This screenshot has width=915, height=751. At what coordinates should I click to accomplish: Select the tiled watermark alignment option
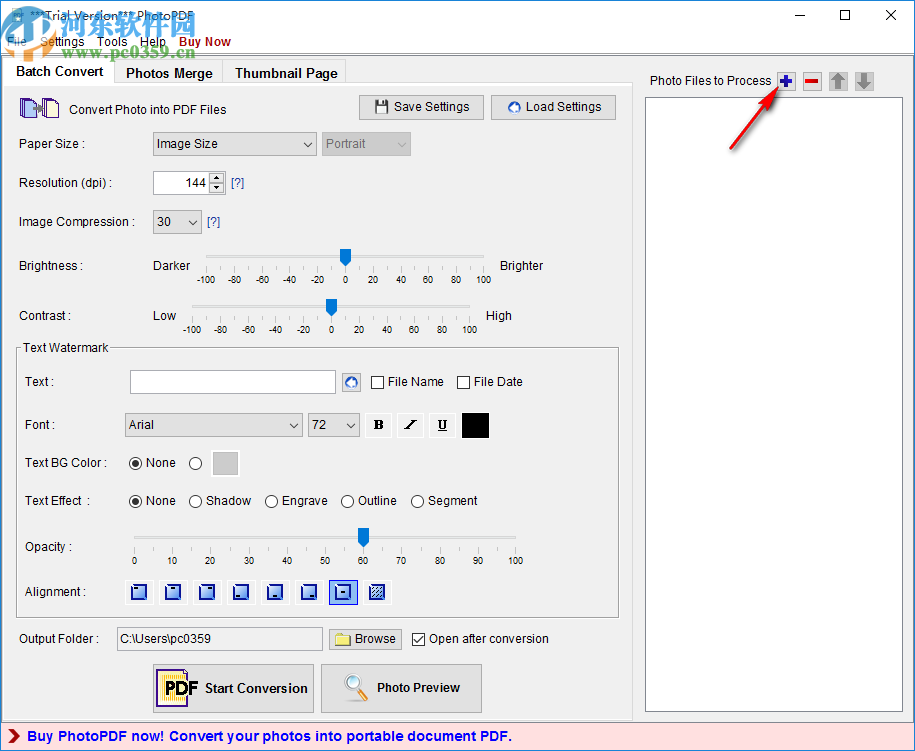(x=377, y=592)
